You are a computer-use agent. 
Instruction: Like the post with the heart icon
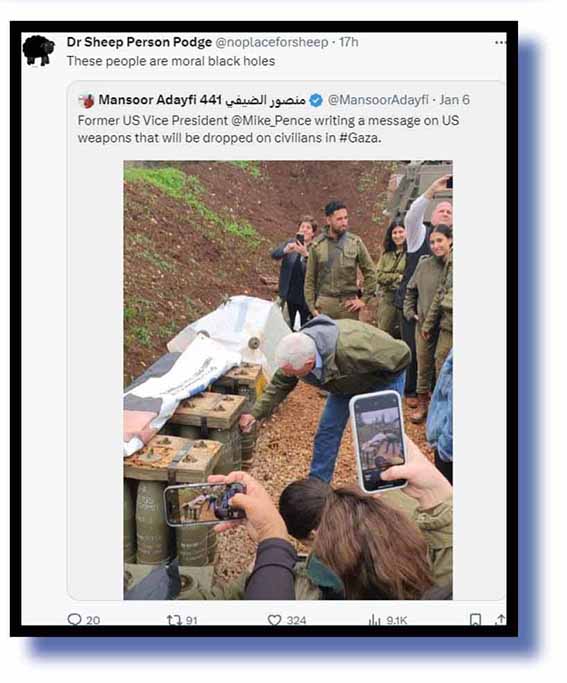[x=274, y=619]
